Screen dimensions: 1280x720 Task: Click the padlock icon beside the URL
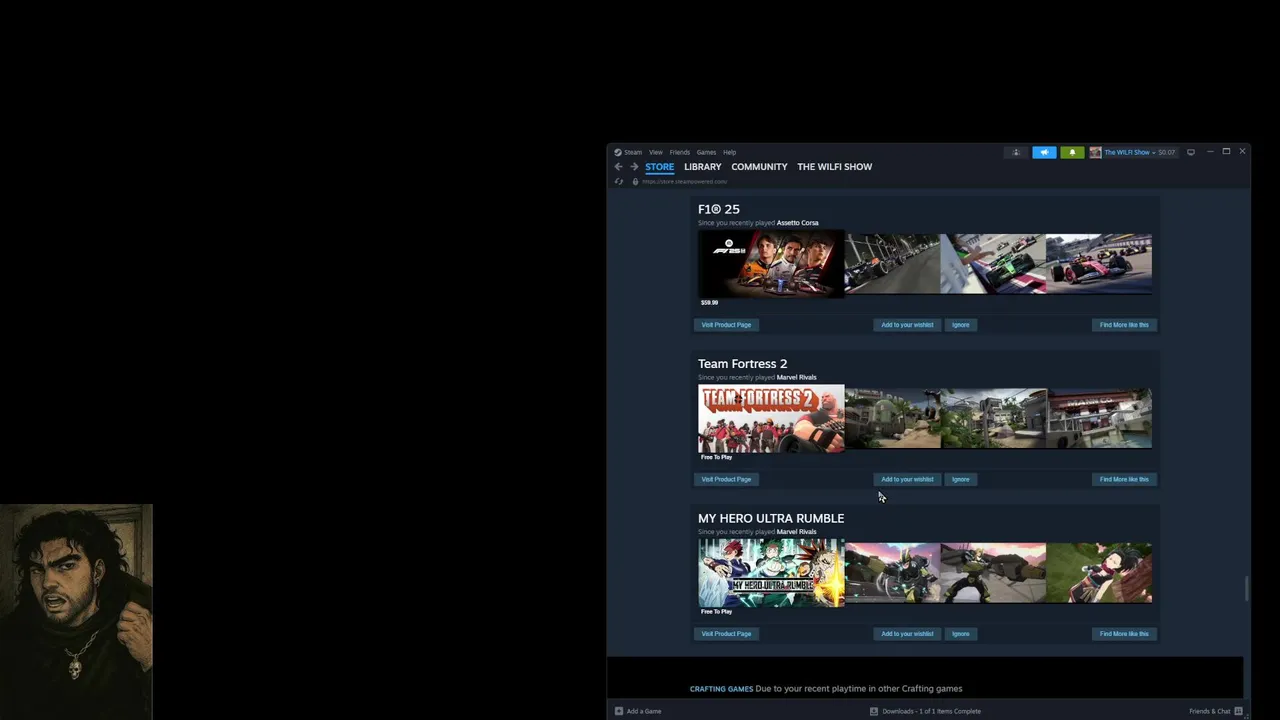point(635,182)
